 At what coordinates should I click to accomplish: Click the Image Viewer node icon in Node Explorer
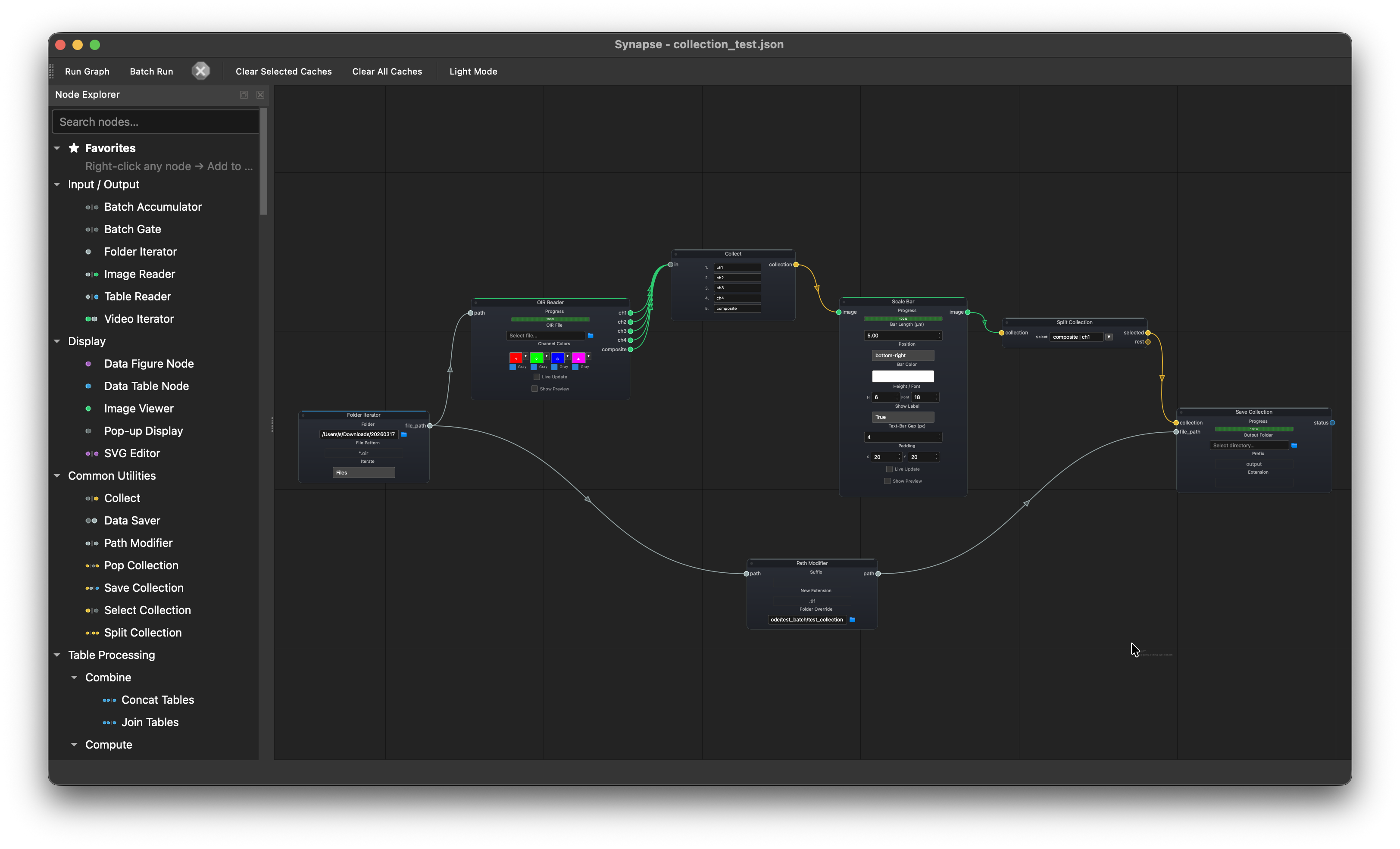pos(89,409)
